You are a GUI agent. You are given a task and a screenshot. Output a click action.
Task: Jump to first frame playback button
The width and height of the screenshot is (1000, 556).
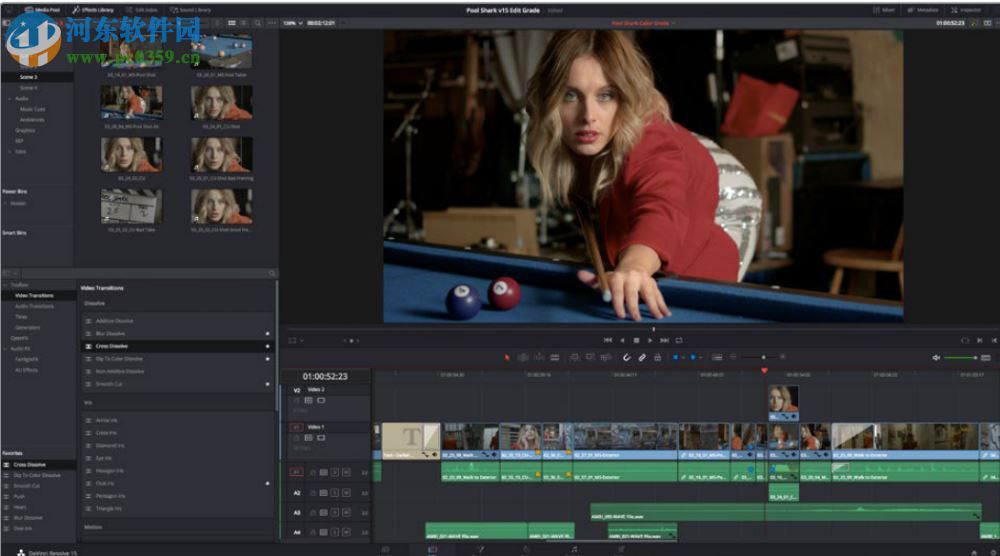(608, 340)
